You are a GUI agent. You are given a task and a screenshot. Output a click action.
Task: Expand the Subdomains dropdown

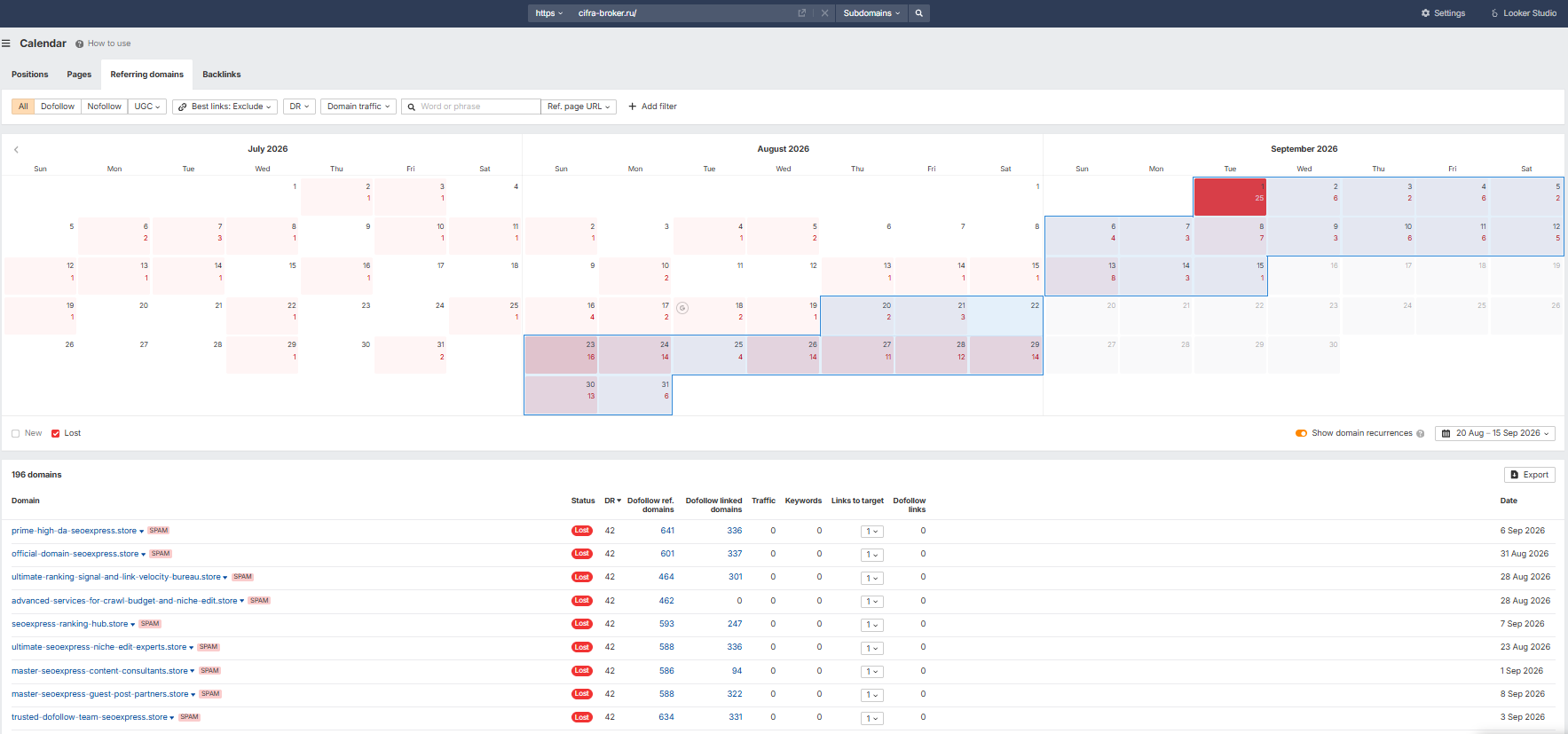[x=871, y=13]
